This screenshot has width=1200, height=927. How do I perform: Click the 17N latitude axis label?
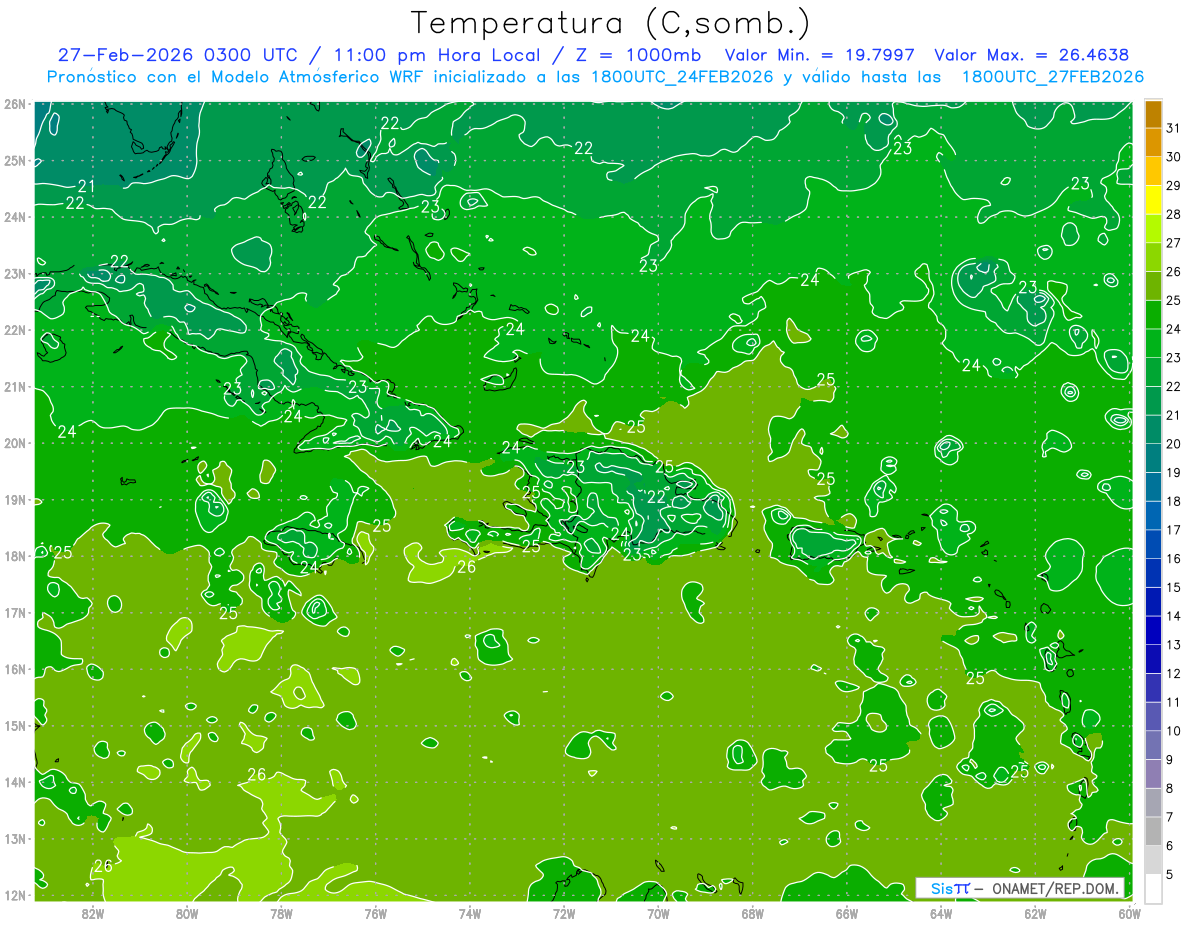(15, 612)
